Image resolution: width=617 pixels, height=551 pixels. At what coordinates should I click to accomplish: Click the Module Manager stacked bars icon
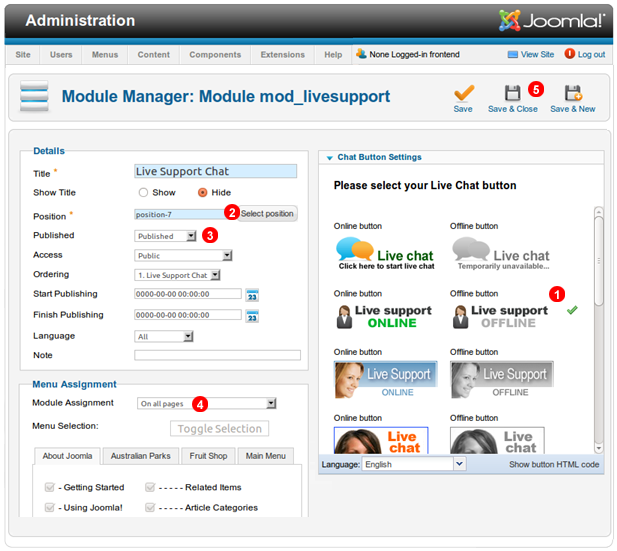34,96
